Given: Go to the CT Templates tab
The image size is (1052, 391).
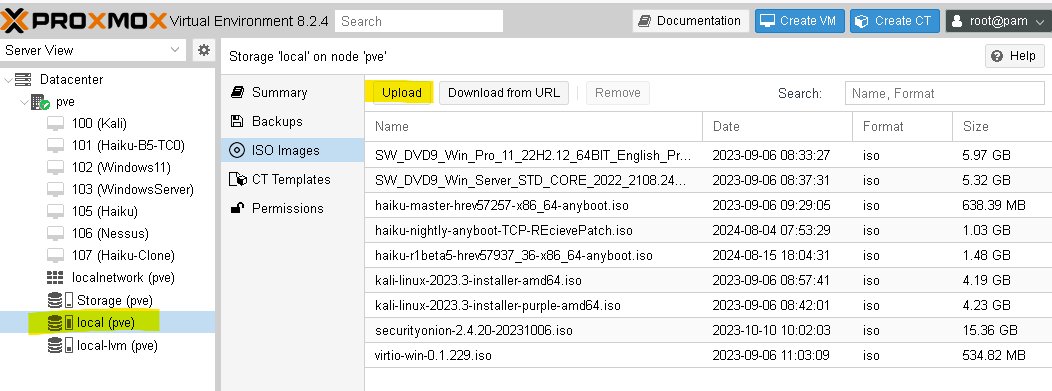Looking at the screenshot, I should tap(293, 179).
